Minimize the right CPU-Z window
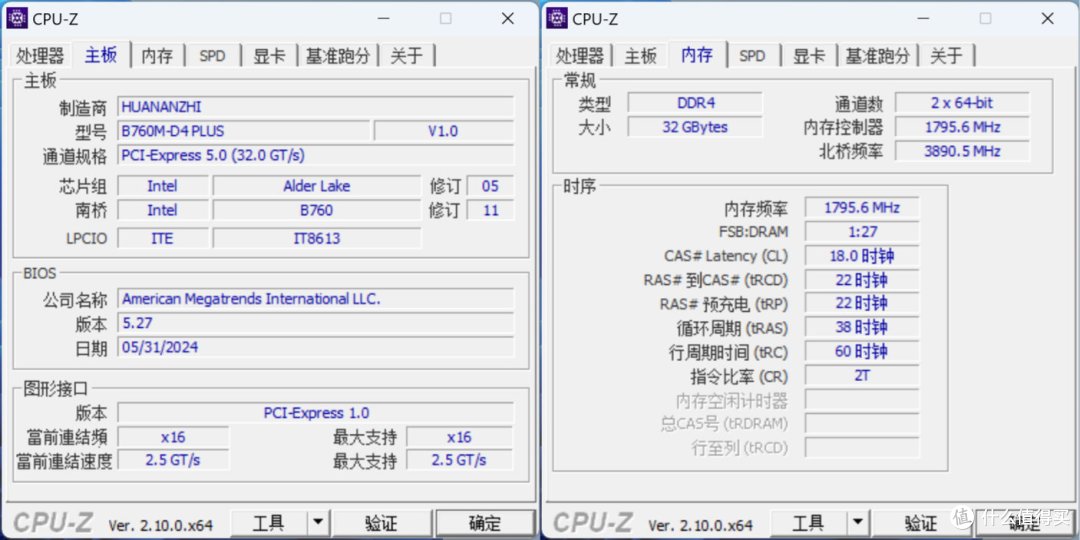1080x540 pixels. point(924,19)
